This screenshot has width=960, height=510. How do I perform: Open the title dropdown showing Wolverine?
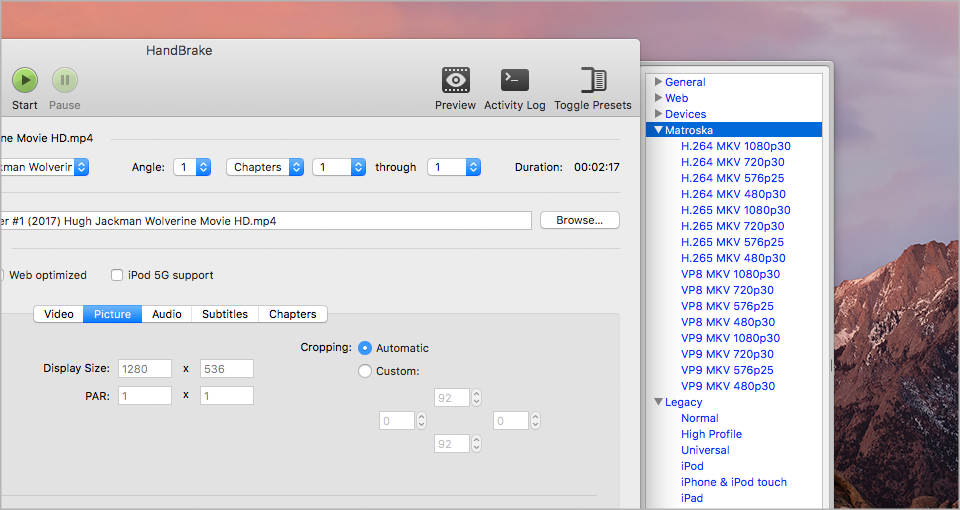tap(45, 167)
